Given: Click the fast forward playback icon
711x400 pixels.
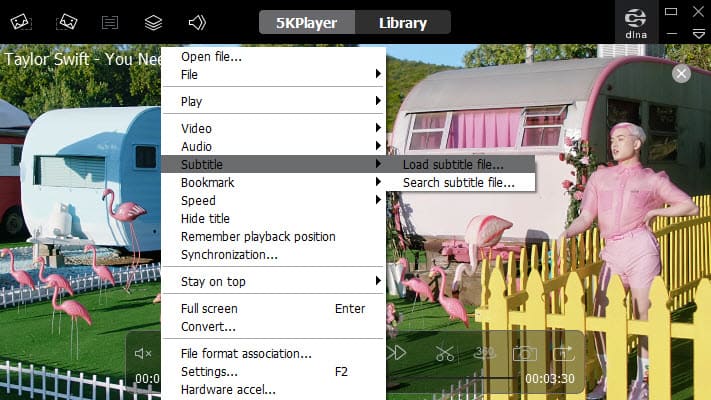Looking at the screenshot, I should pos(396,352).
